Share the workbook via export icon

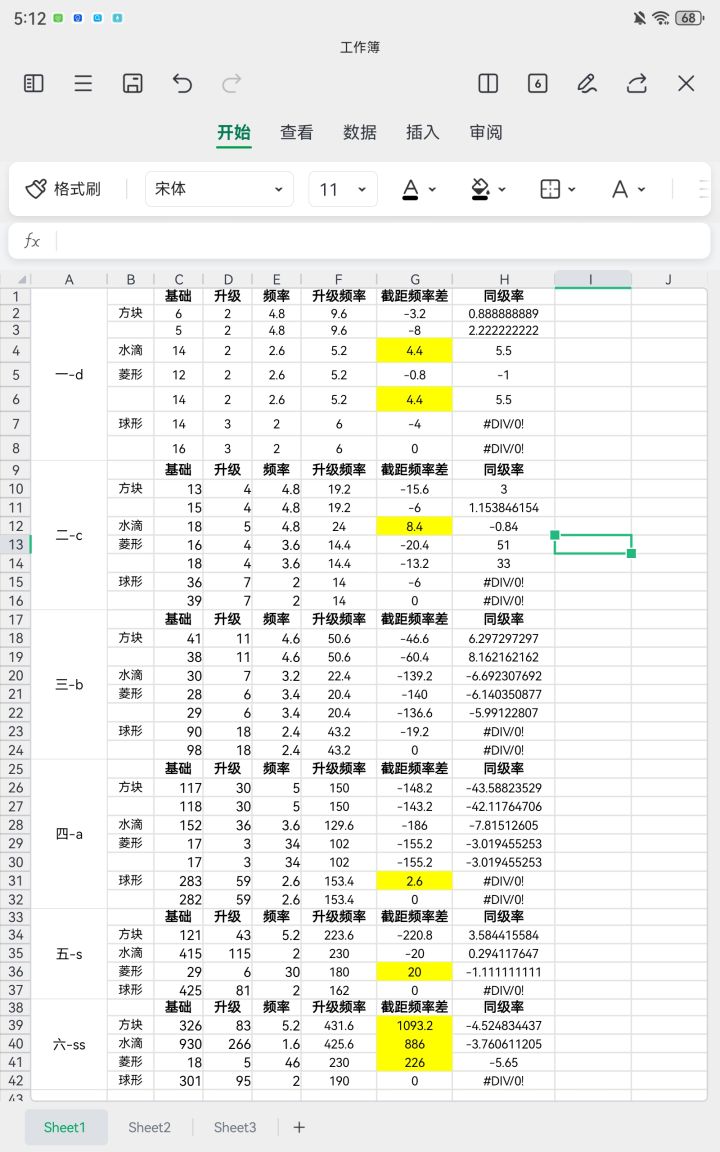pos(636,84)
